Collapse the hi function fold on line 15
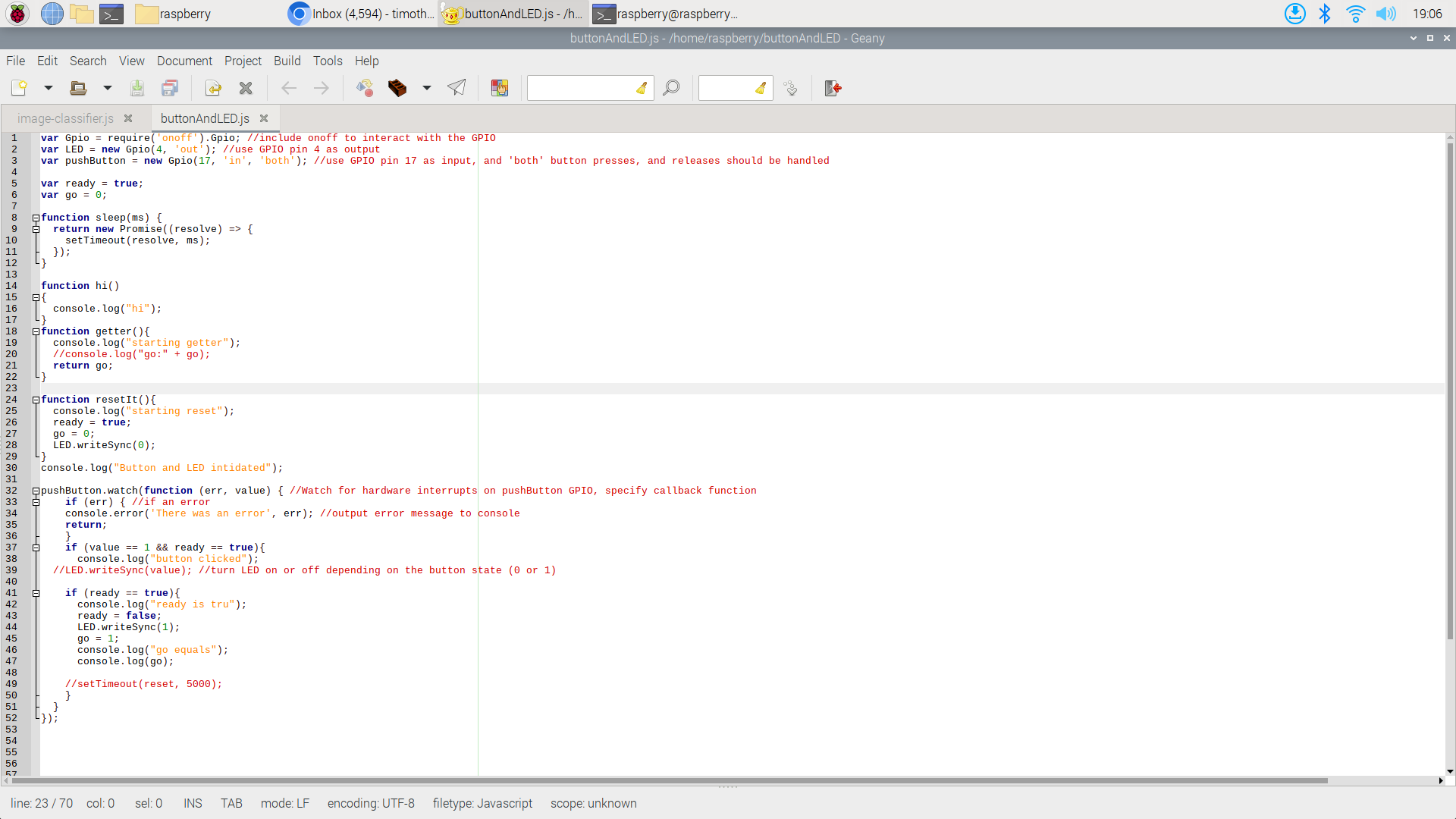Viewport: 1456px width, 819px height. tap(36, 297)
